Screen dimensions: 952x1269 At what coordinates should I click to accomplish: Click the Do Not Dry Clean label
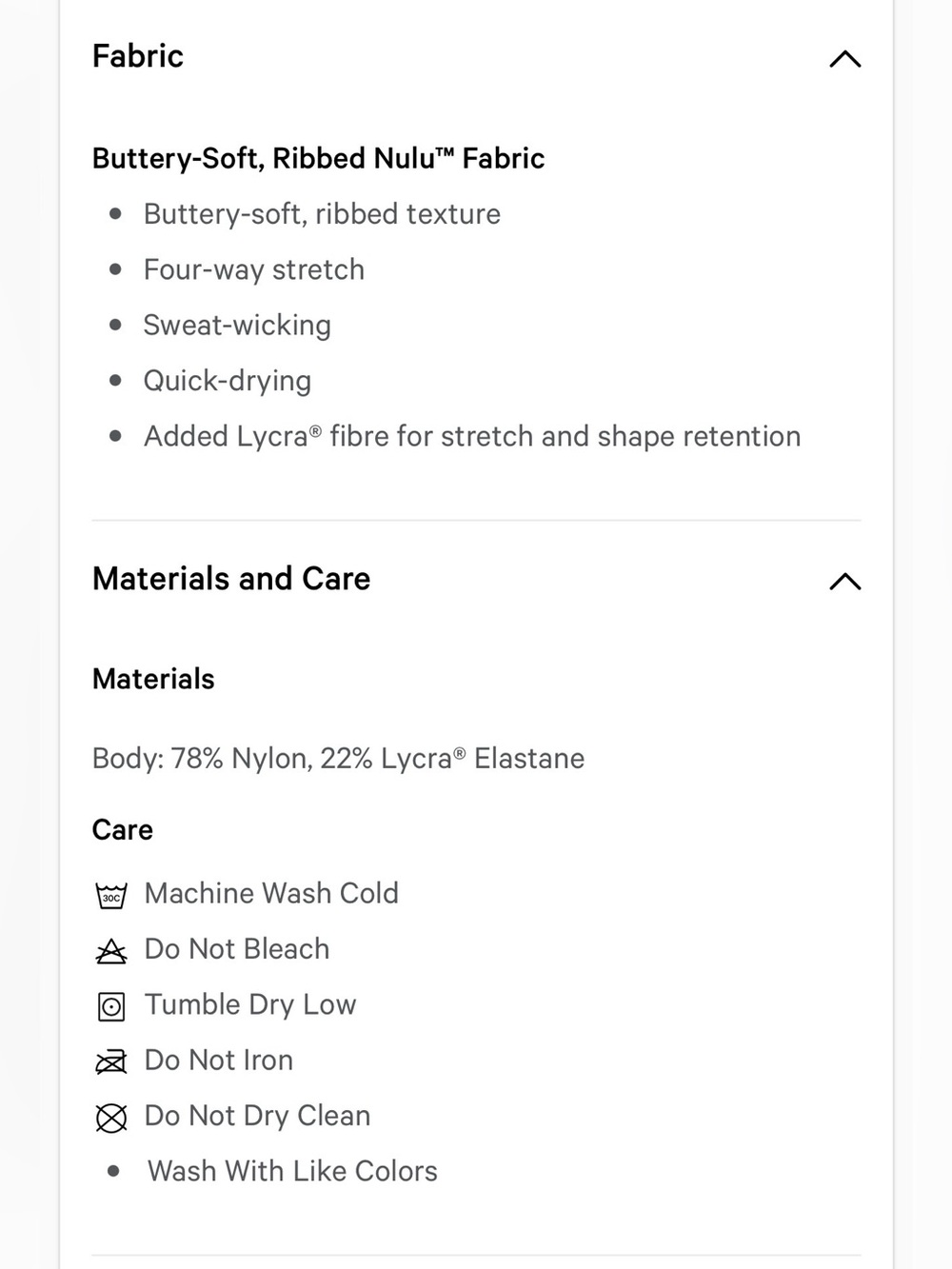(x=257, y=1116)
